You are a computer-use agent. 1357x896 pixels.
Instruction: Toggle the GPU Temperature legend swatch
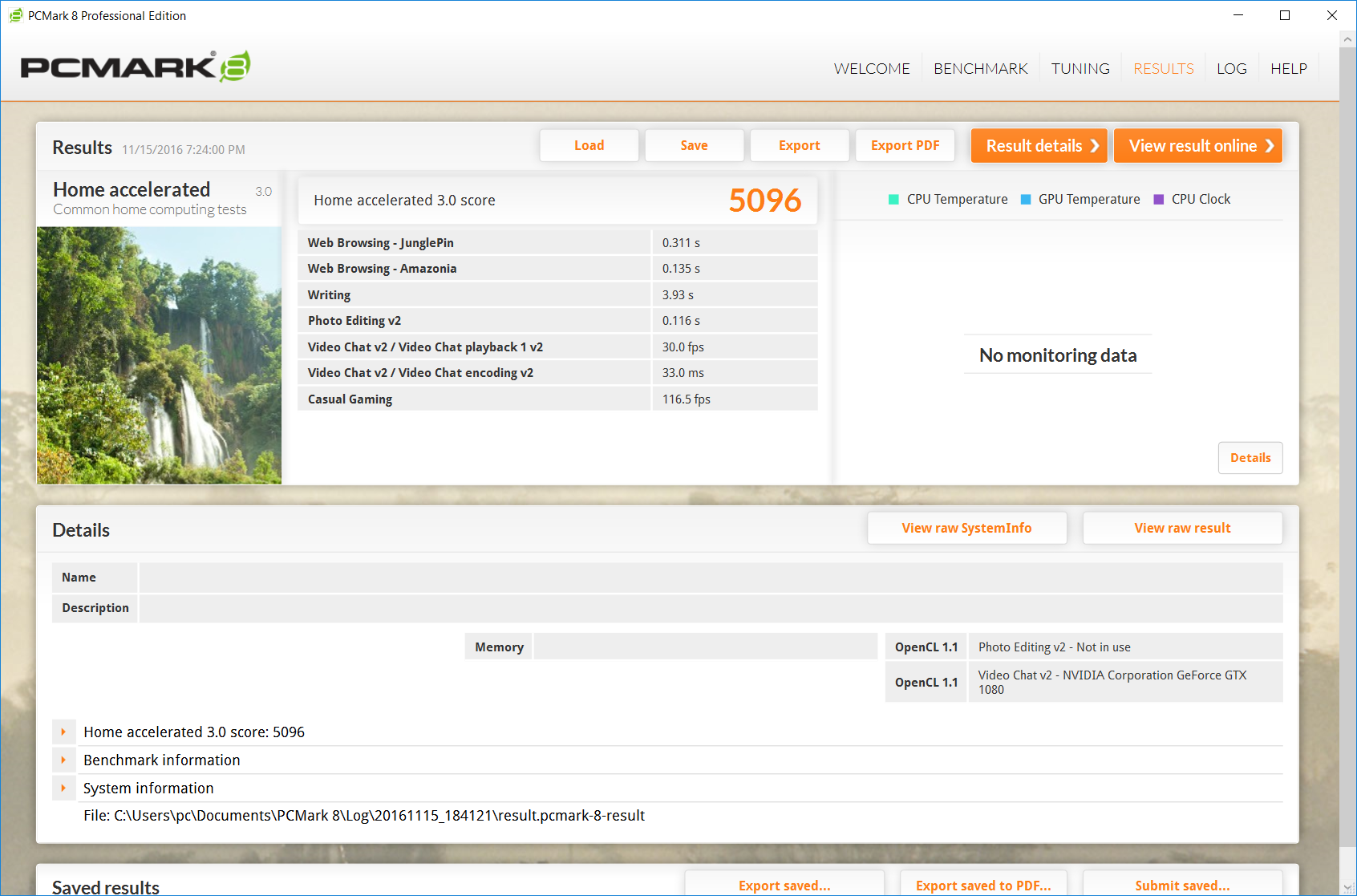click(1025, 200)
